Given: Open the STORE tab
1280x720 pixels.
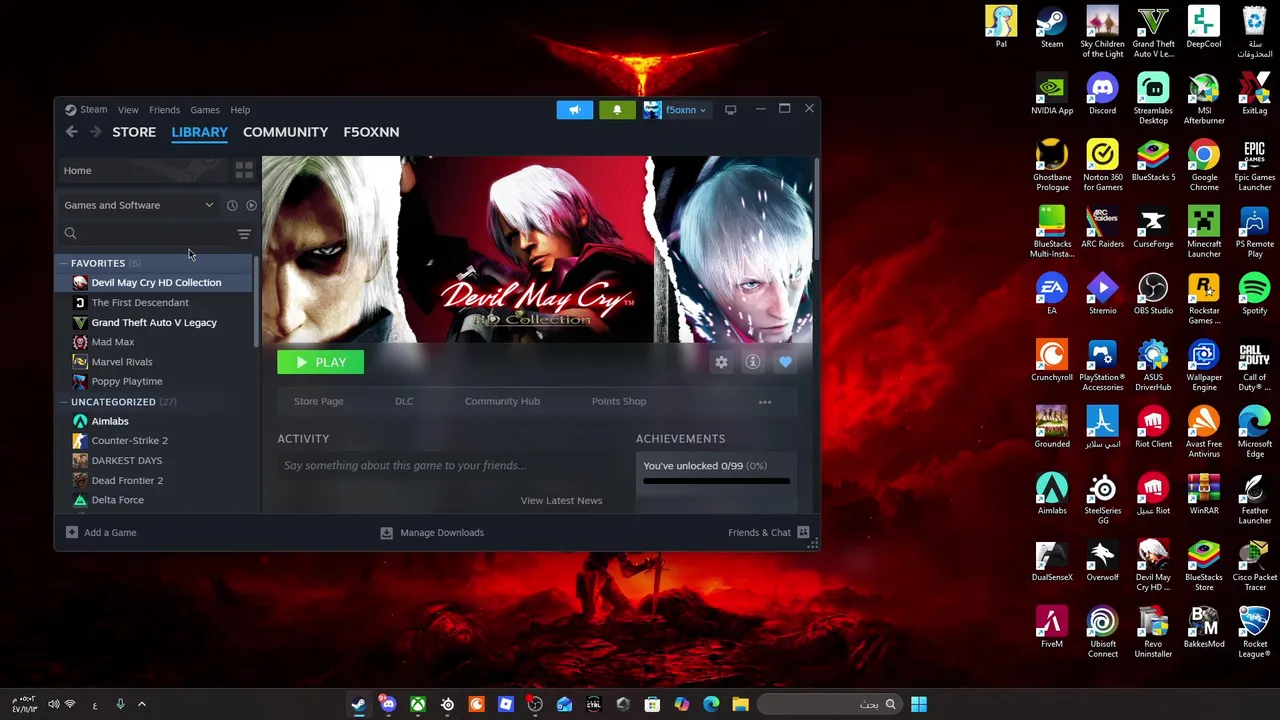Looking at the screenshot, I should pyautogui.click(x=134, y=132).
